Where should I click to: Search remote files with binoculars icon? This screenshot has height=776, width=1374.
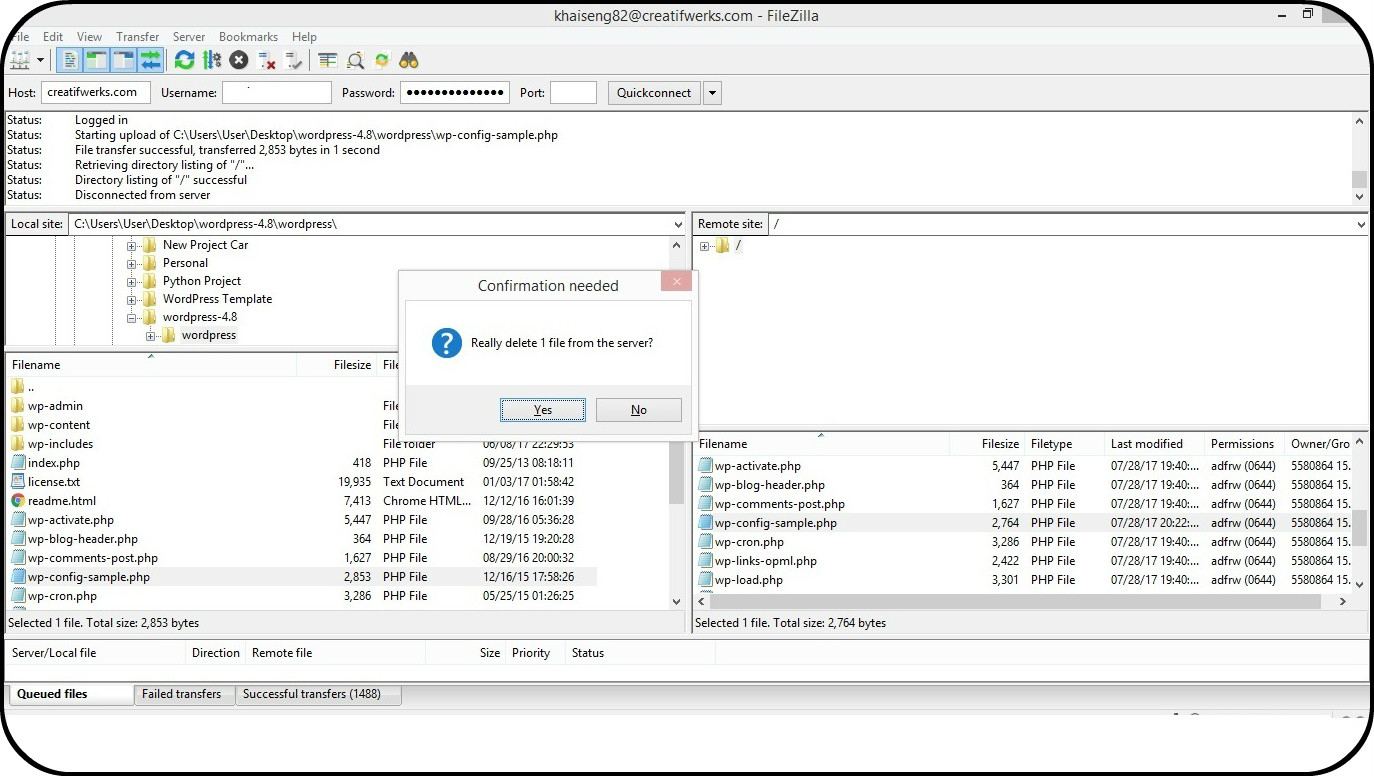(x=409, y=60)
